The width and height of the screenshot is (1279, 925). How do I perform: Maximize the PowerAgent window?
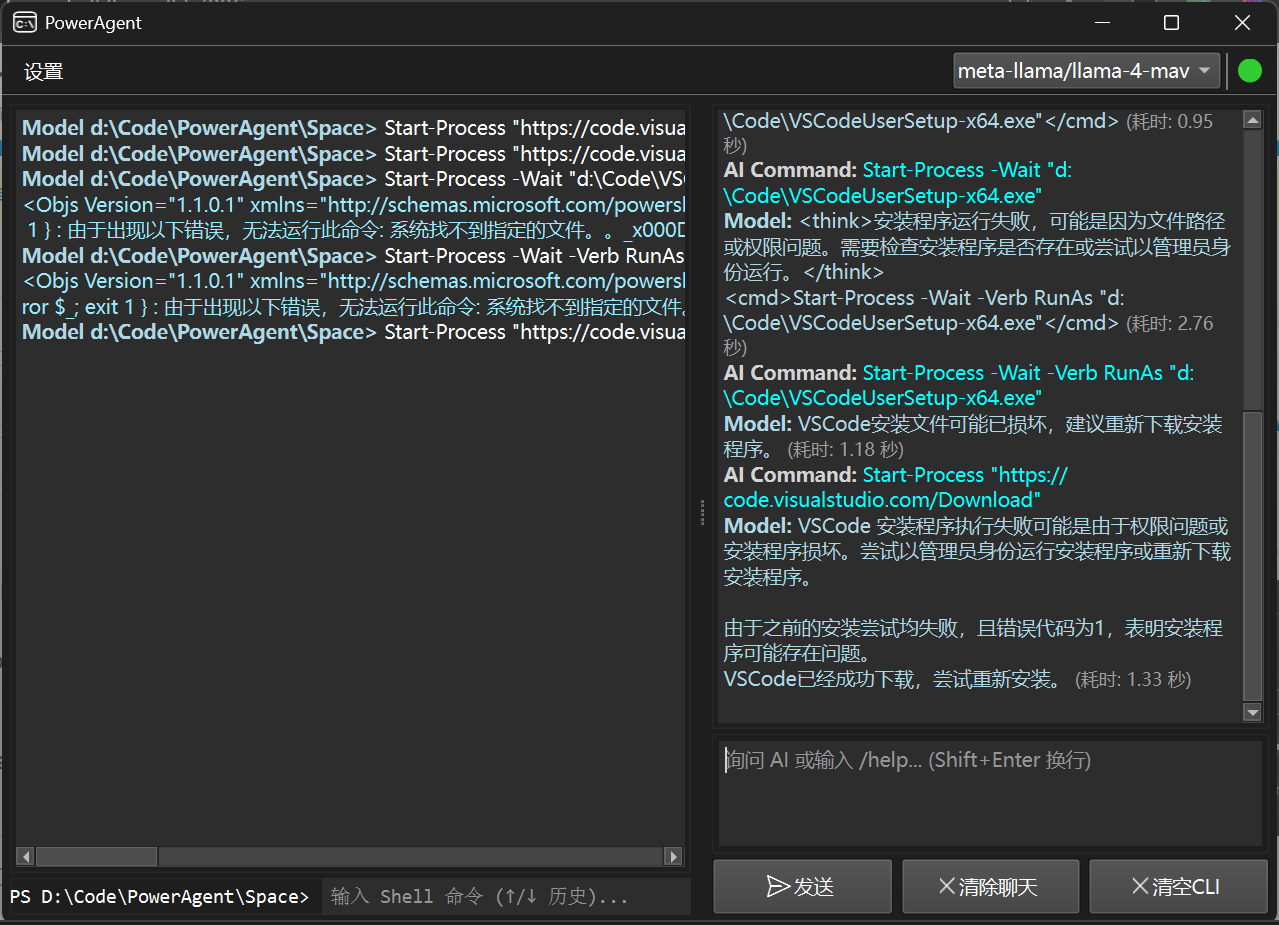(x=1171, y=23)
